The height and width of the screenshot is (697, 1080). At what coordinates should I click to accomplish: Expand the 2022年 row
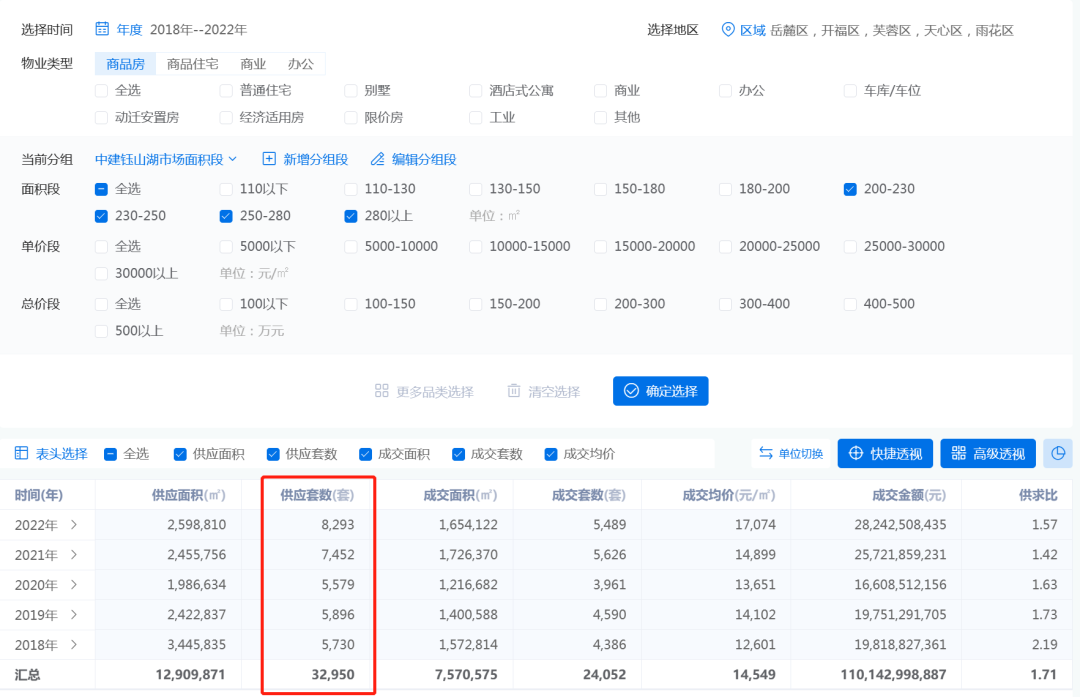pyautogui.click(x=73, y=524)
